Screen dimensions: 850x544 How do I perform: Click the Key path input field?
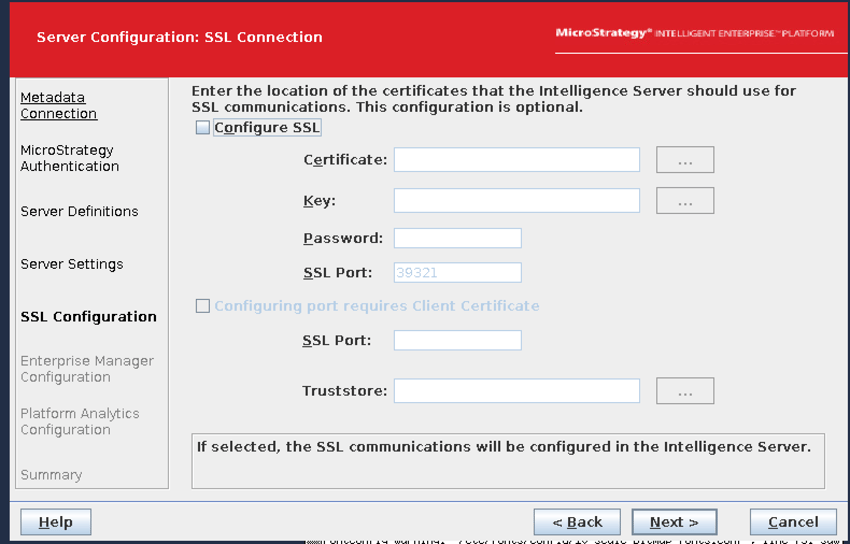(x=516, y=200)
